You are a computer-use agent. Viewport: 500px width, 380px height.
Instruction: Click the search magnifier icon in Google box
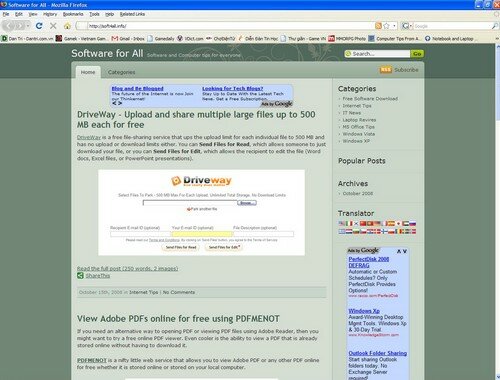[x=495, y=26]
